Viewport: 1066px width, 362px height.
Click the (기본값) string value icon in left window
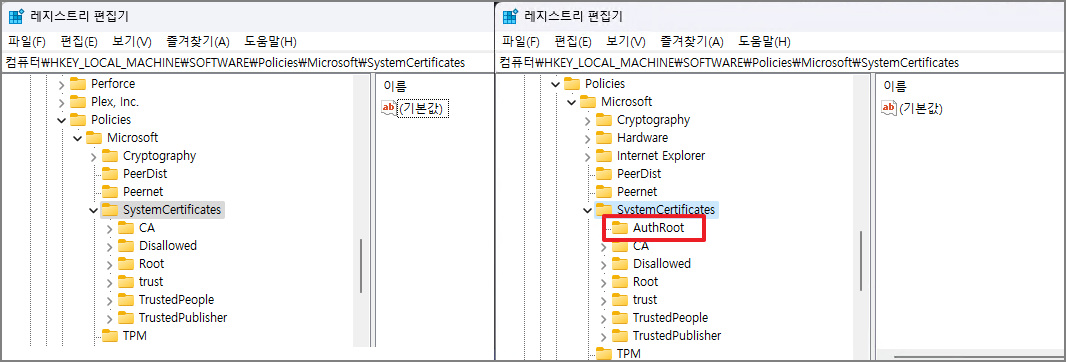pos(388,108)
